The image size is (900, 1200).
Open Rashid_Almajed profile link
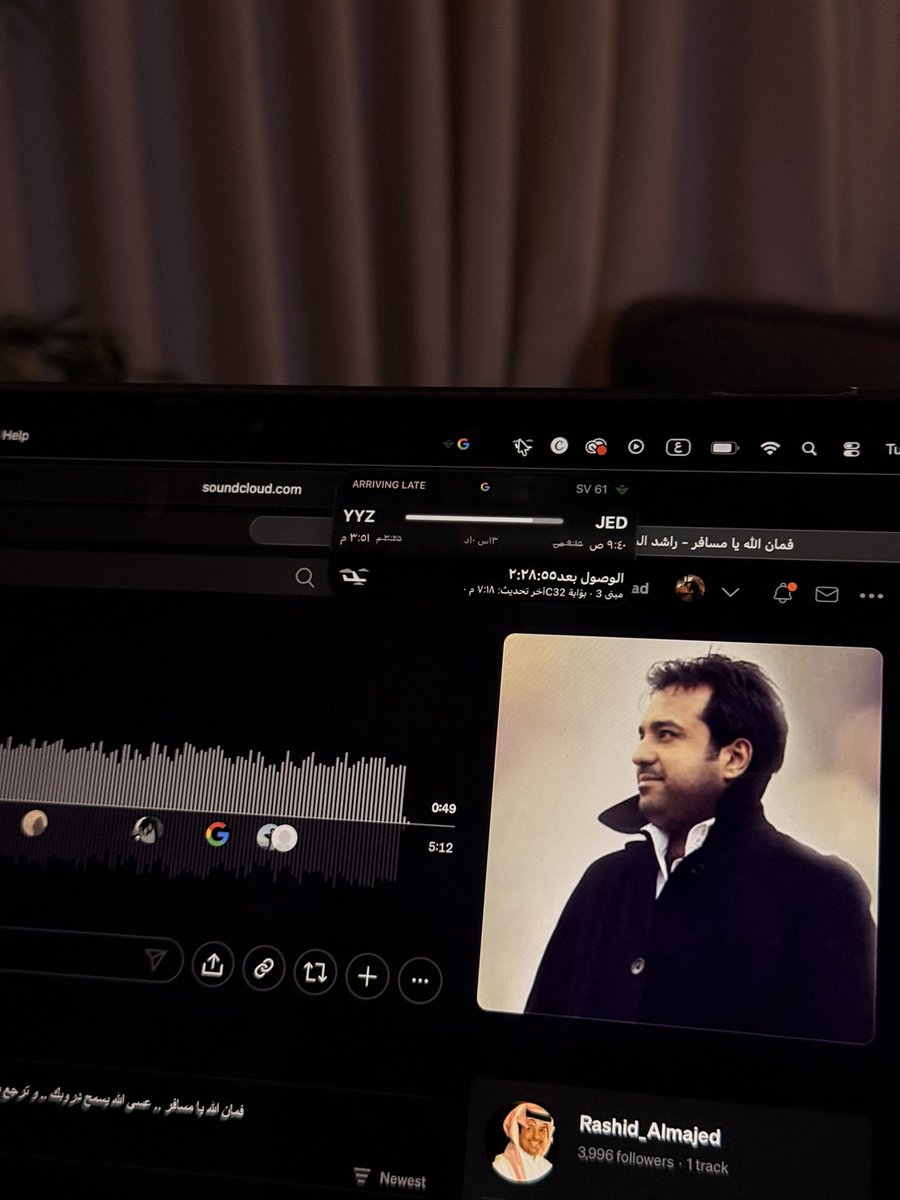click(x=650, y=1133)
